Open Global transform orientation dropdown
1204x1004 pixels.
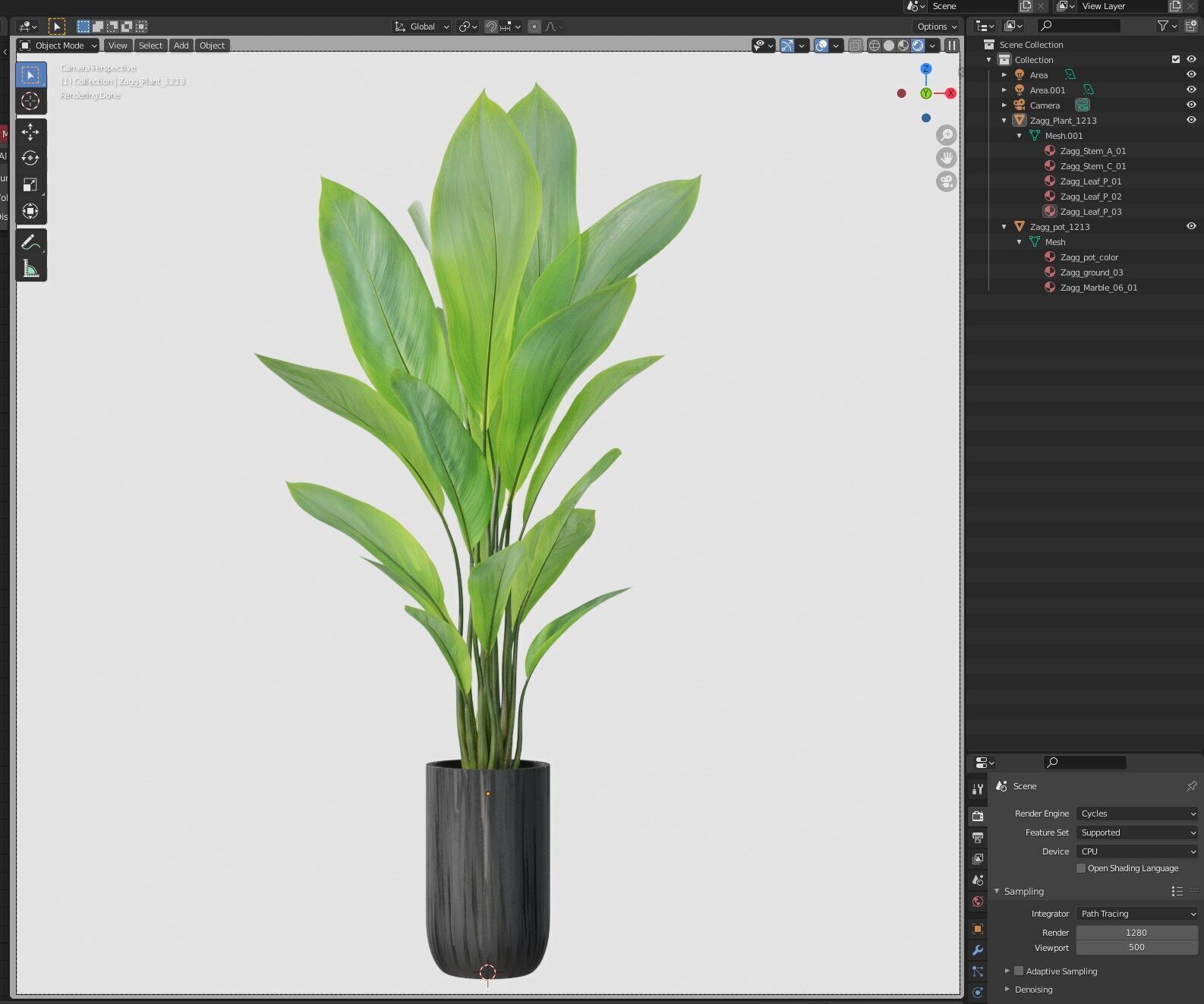point(422,27)
